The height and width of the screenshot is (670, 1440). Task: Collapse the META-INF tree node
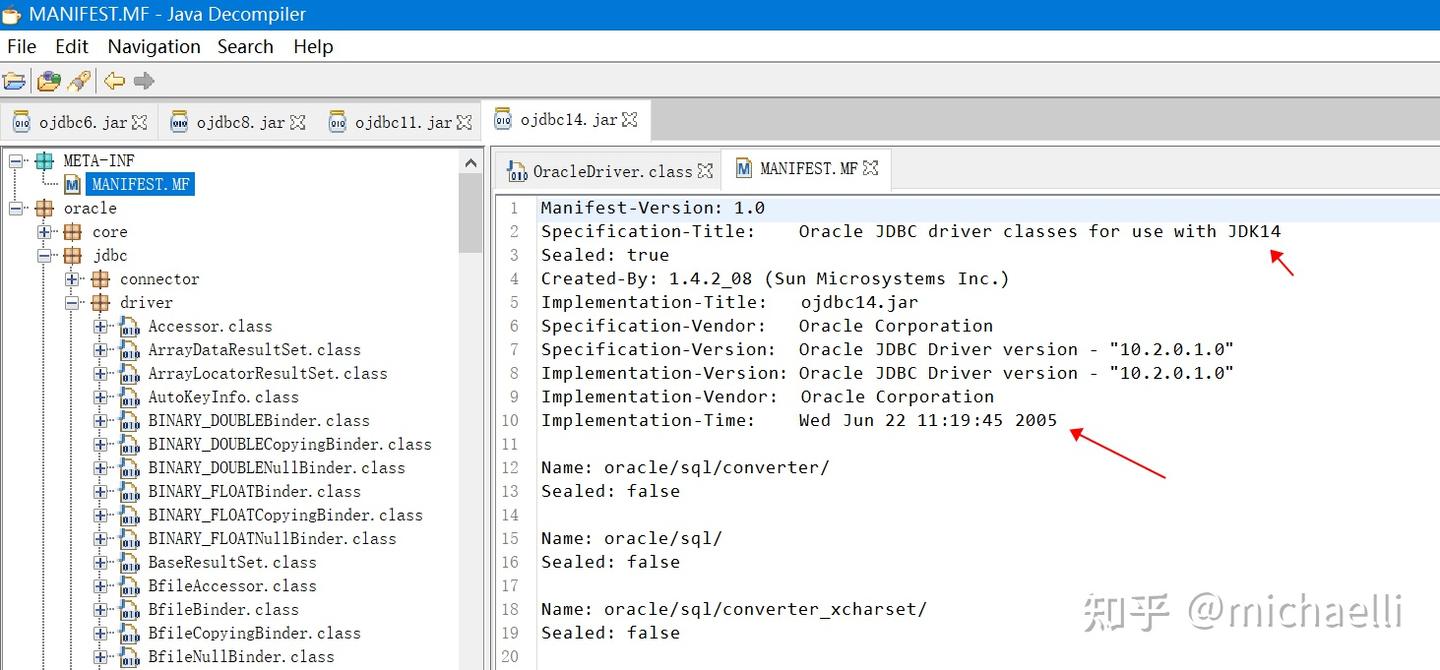pos(14,160)
